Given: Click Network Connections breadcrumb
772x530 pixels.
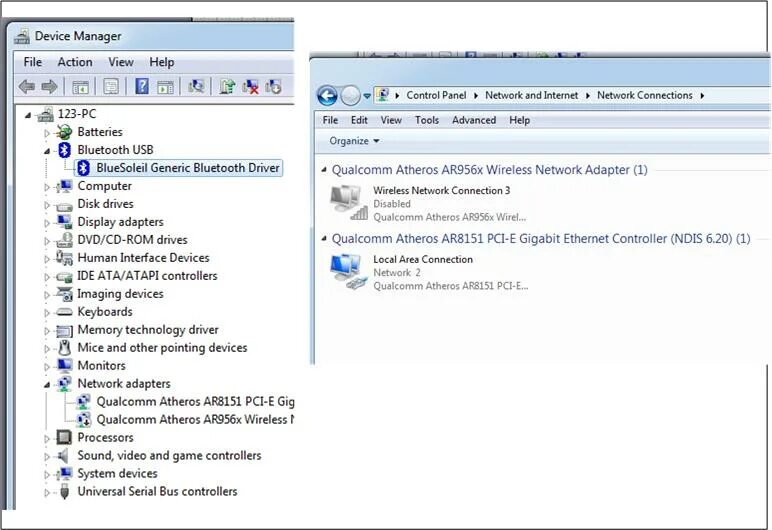Looking at the screenshot, I should click(x=644, y=95).
